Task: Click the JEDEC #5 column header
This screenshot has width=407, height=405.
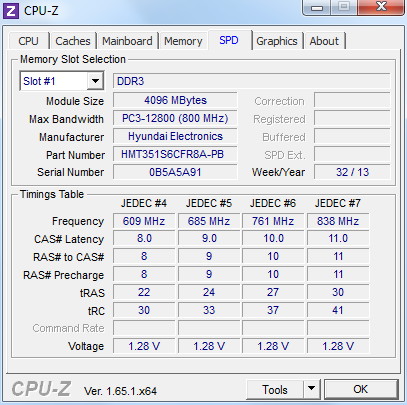Action: click(x=209, y=203)
